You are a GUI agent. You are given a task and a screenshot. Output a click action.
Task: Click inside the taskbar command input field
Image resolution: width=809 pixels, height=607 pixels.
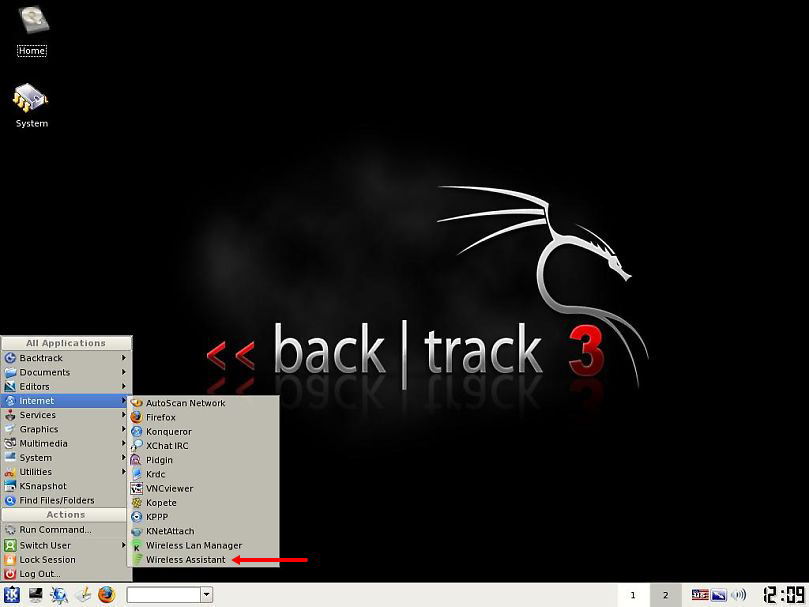click(x=164, y=595)
